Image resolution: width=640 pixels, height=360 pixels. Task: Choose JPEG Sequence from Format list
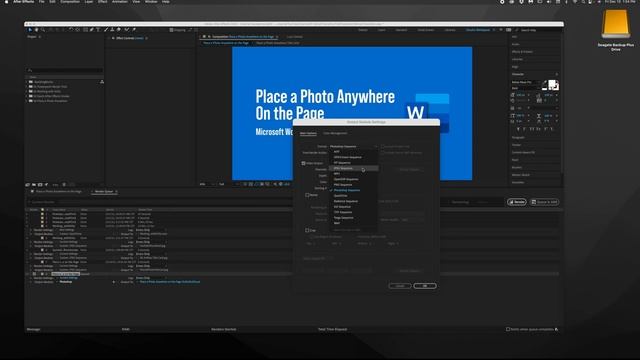pyautogui.click(x=353, y=168)
